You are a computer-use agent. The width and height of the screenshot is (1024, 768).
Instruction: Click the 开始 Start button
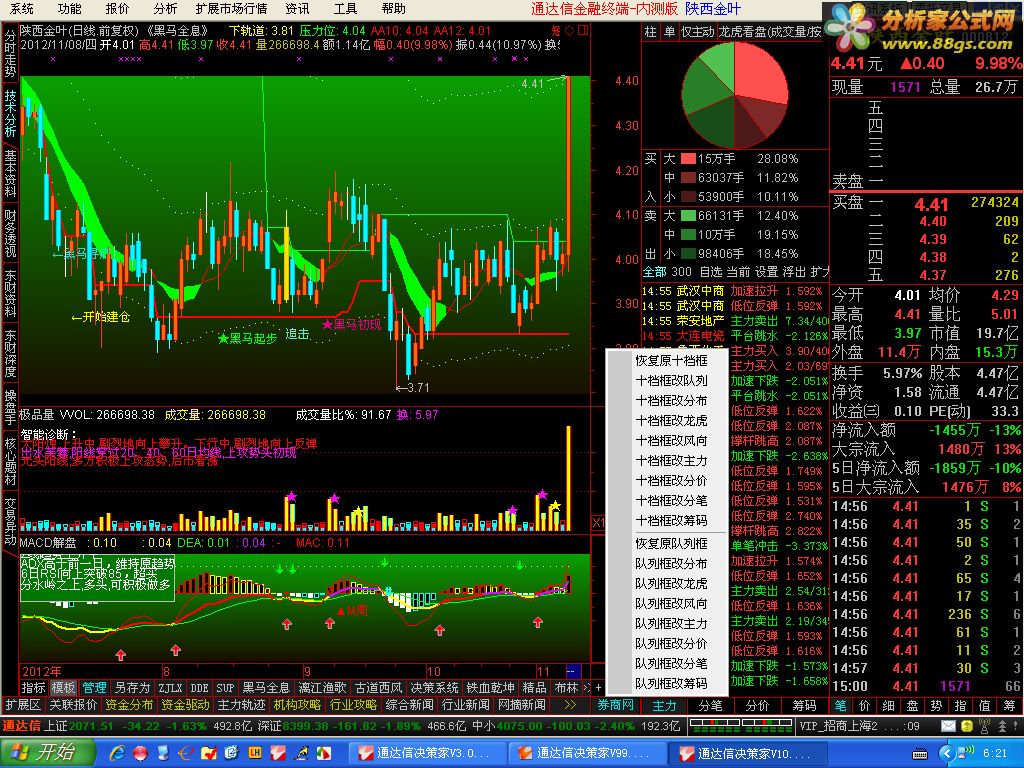[x=46, y=752]
